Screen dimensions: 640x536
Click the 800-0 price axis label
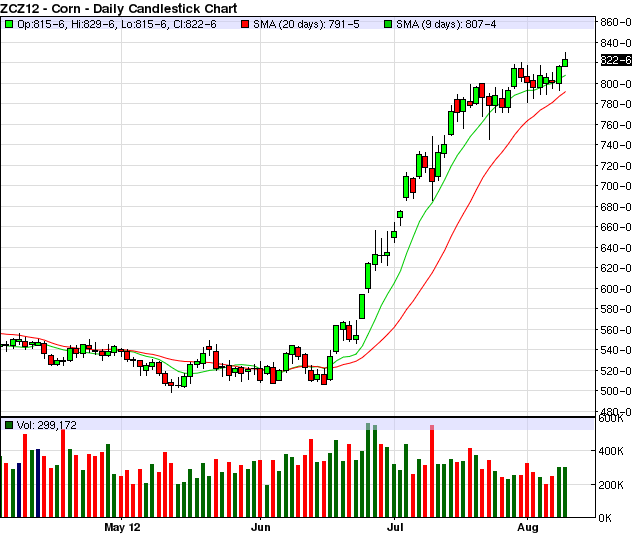pyautogui.click(x=616, y=84)
